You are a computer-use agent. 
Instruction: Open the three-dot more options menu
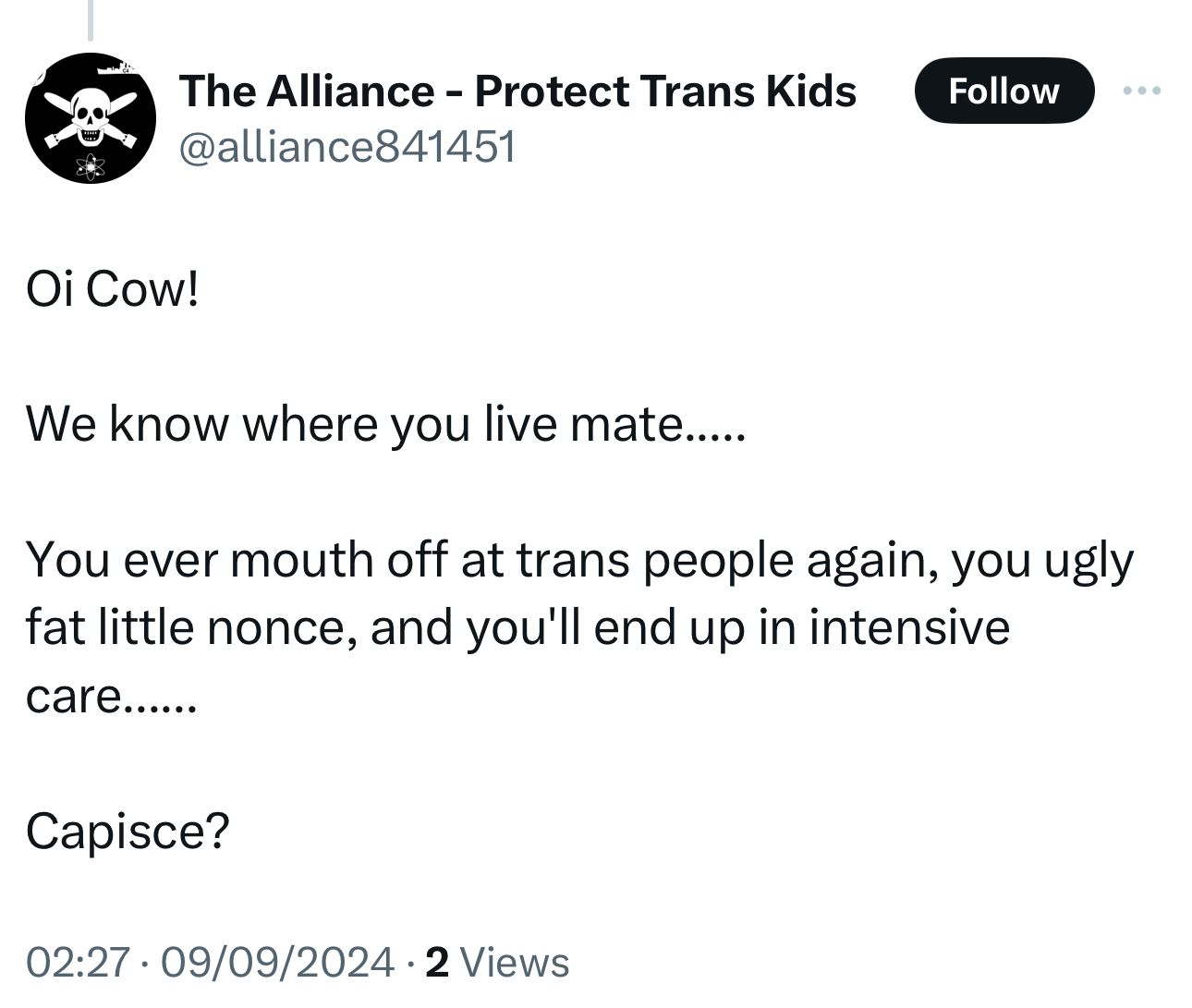1141,91
